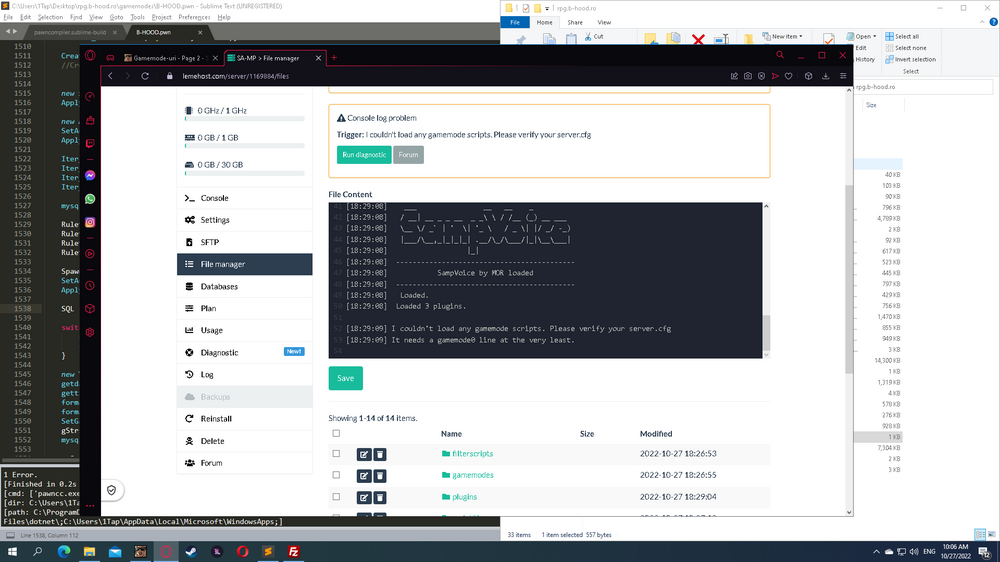Screen dimensions: 1000x562
Task: Open GX Control speedometer icon in sidebar
Action: (90, 97)
